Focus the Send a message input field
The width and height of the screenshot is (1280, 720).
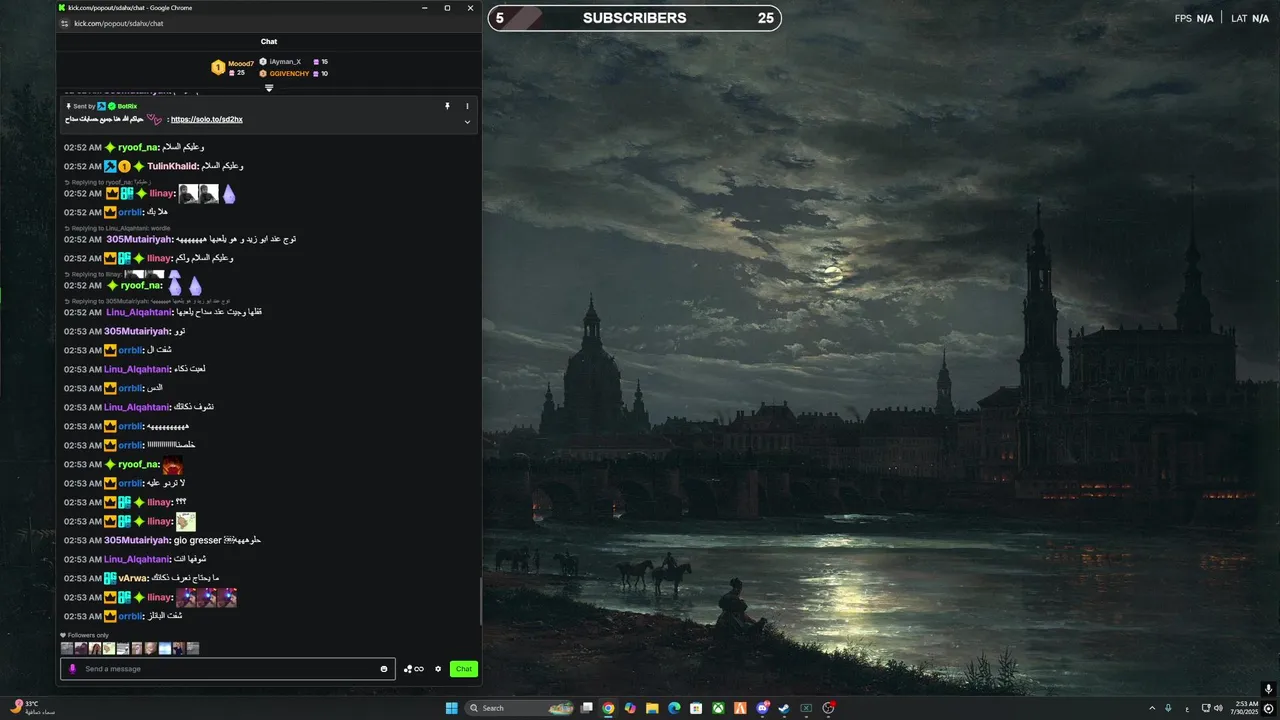coord(228,669)
